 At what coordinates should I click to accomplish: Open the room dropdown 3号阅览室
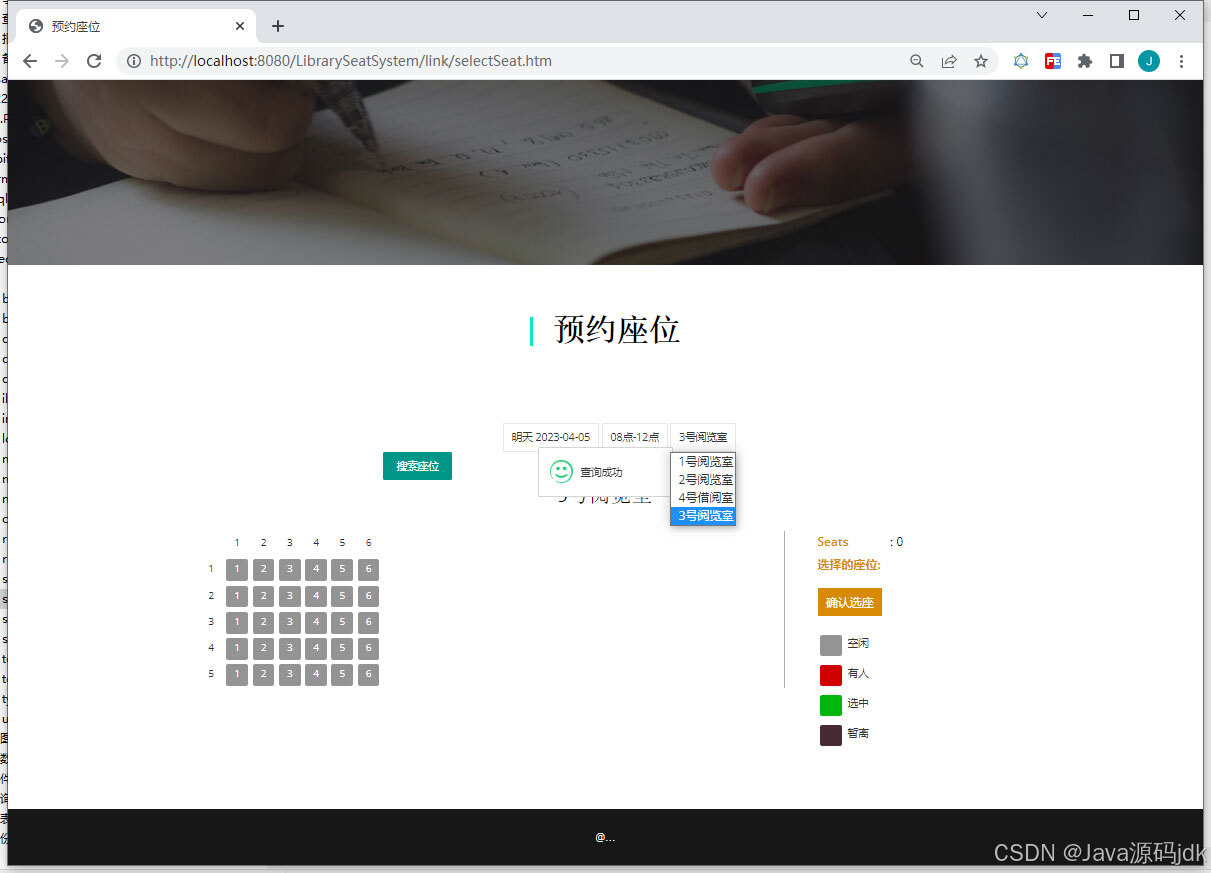point(703,437)
